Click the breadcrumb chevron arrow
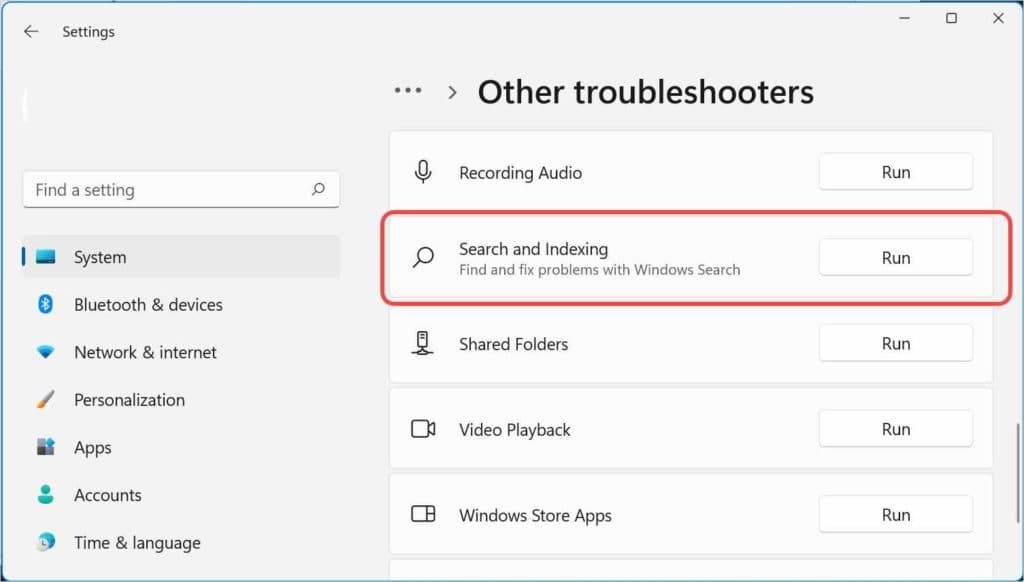 452,92
